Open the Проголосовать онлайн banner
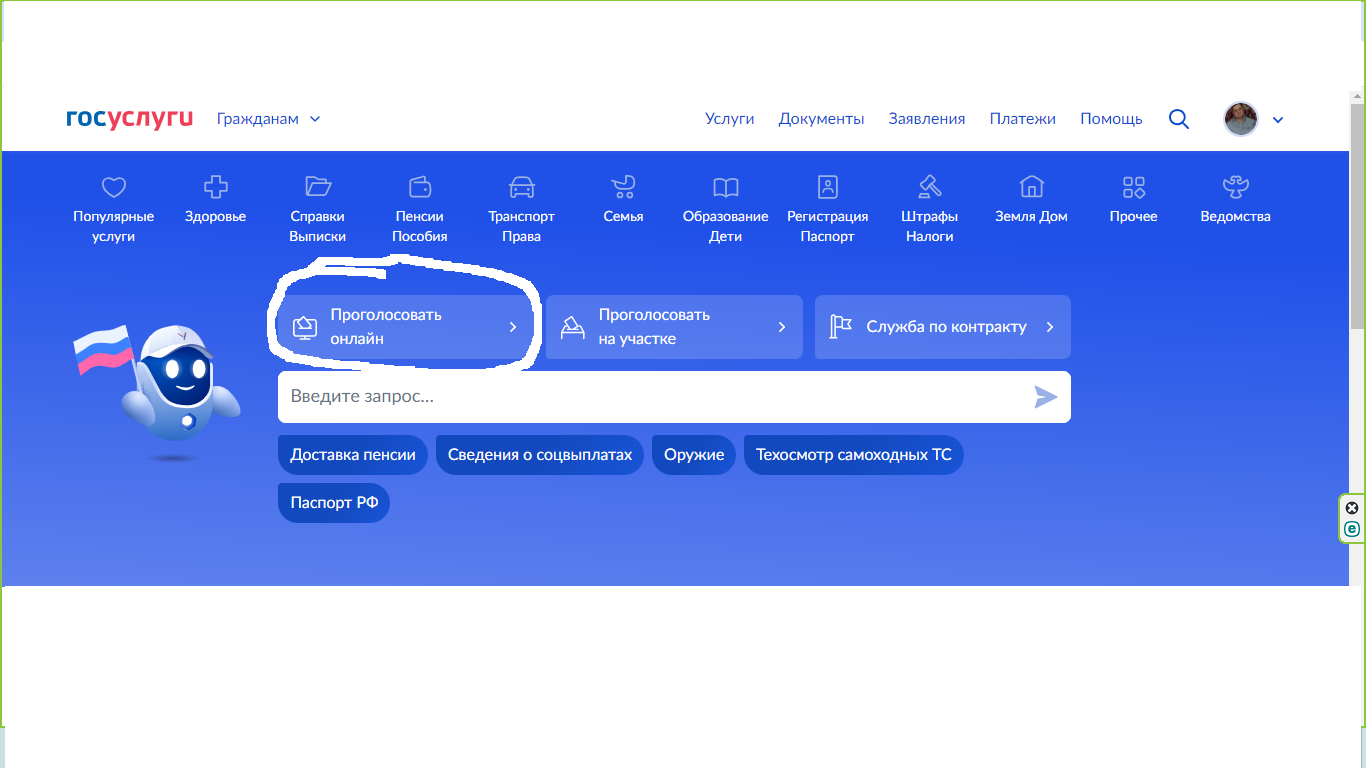1366x768 pixels. (x=405, y=327)
